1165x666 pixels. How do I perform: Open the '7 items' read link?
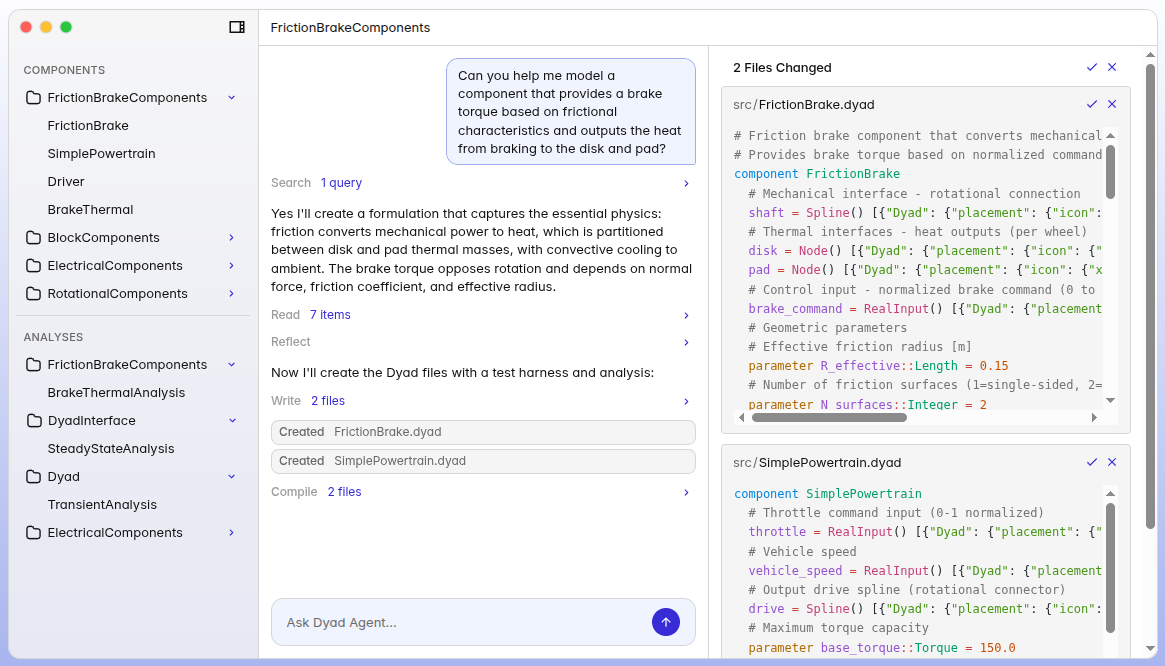330,315
